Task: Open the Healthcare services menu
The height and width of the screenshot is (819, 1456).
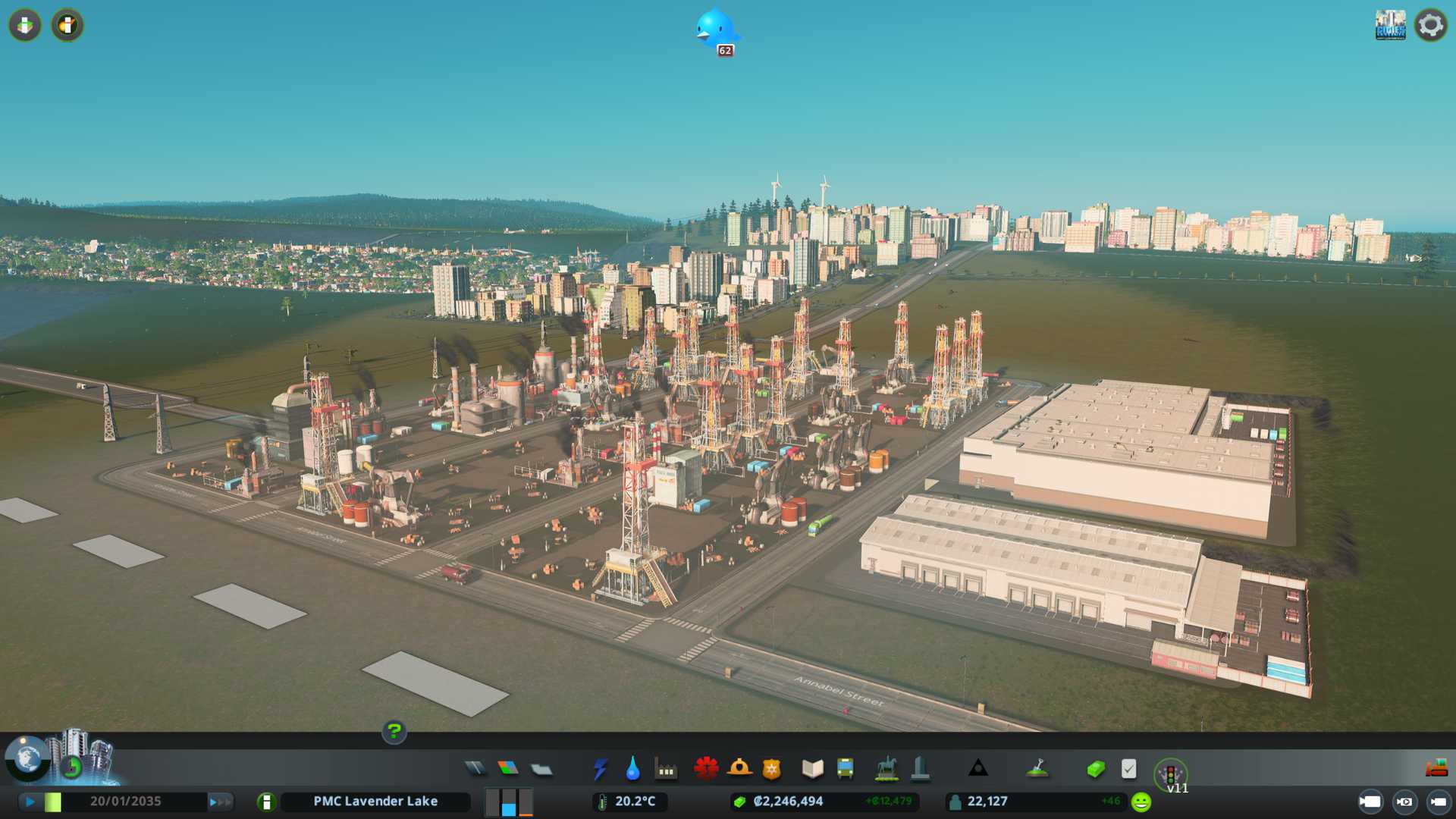Action: point(706,769)
